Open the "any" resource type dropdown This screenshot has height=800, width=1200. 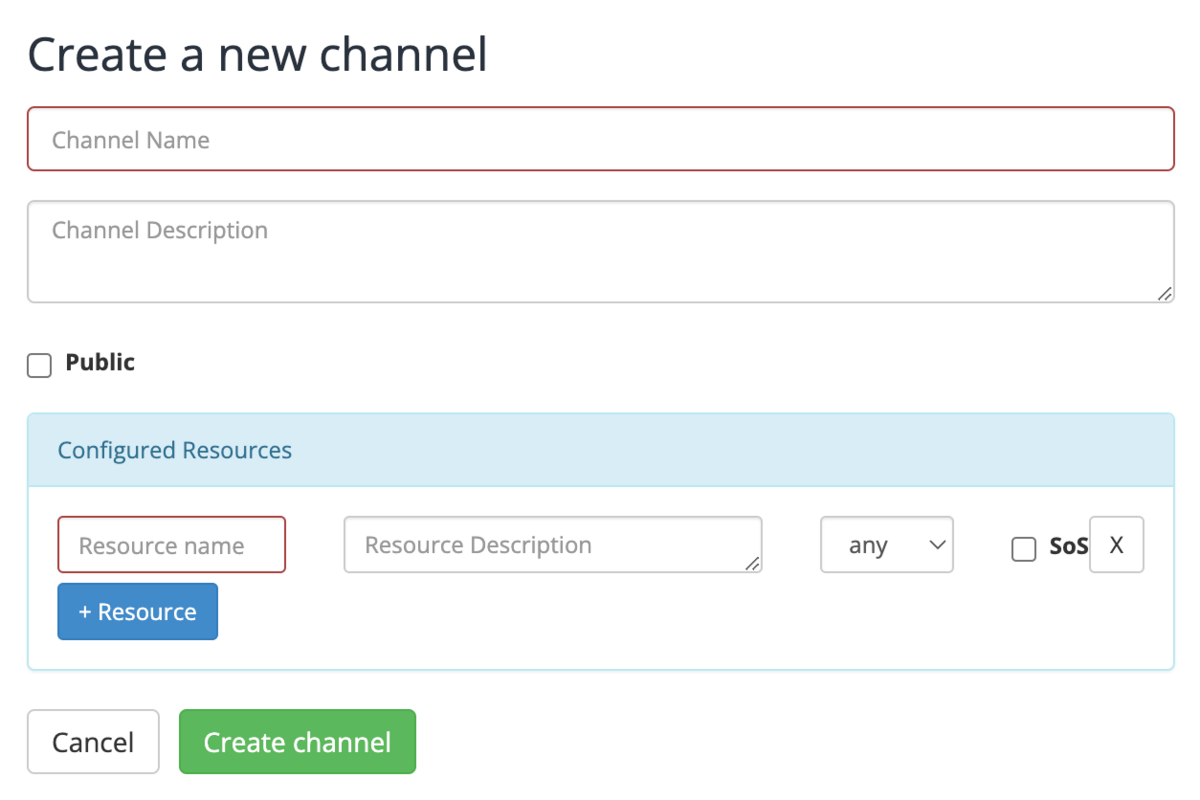coord(886,545)
